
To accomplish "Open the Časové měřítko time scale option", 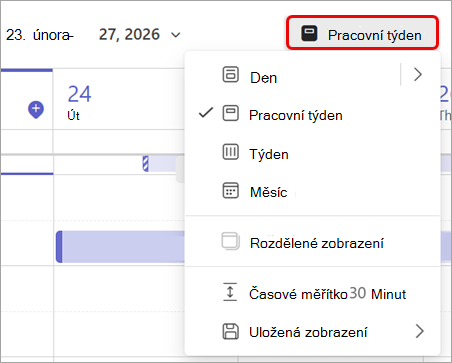I will (312, 293).
